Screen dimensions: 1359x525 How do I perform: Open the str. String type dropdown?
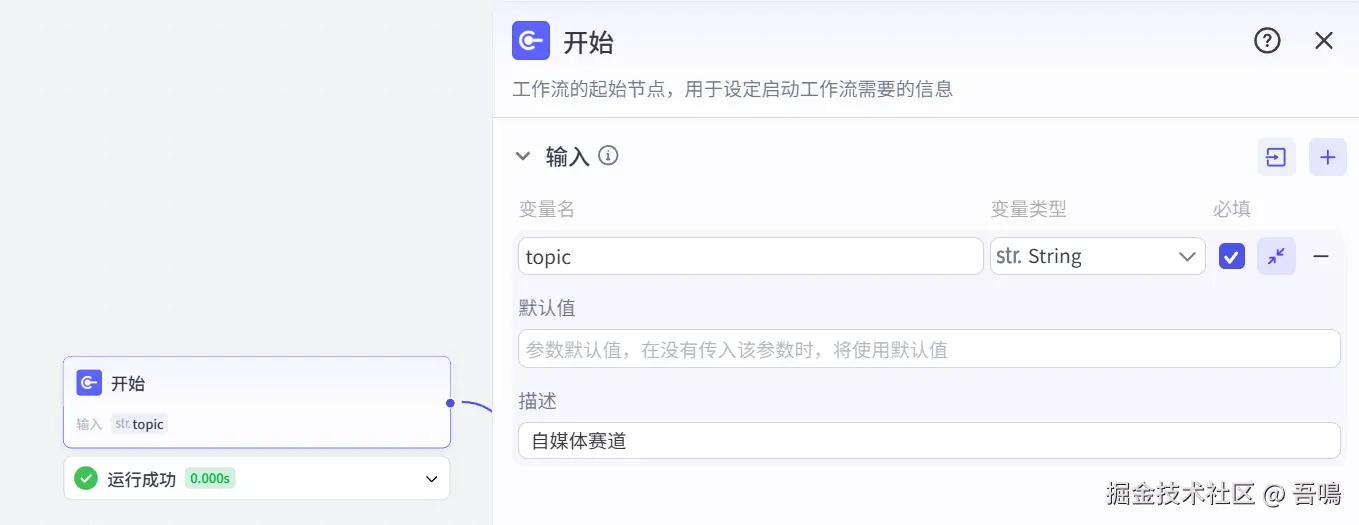click(1097, 256)
